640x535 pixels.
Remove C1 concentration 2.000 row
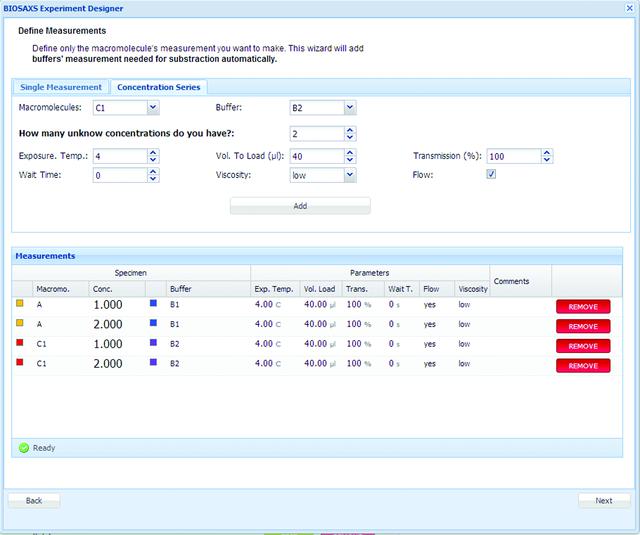pos(583,366)
